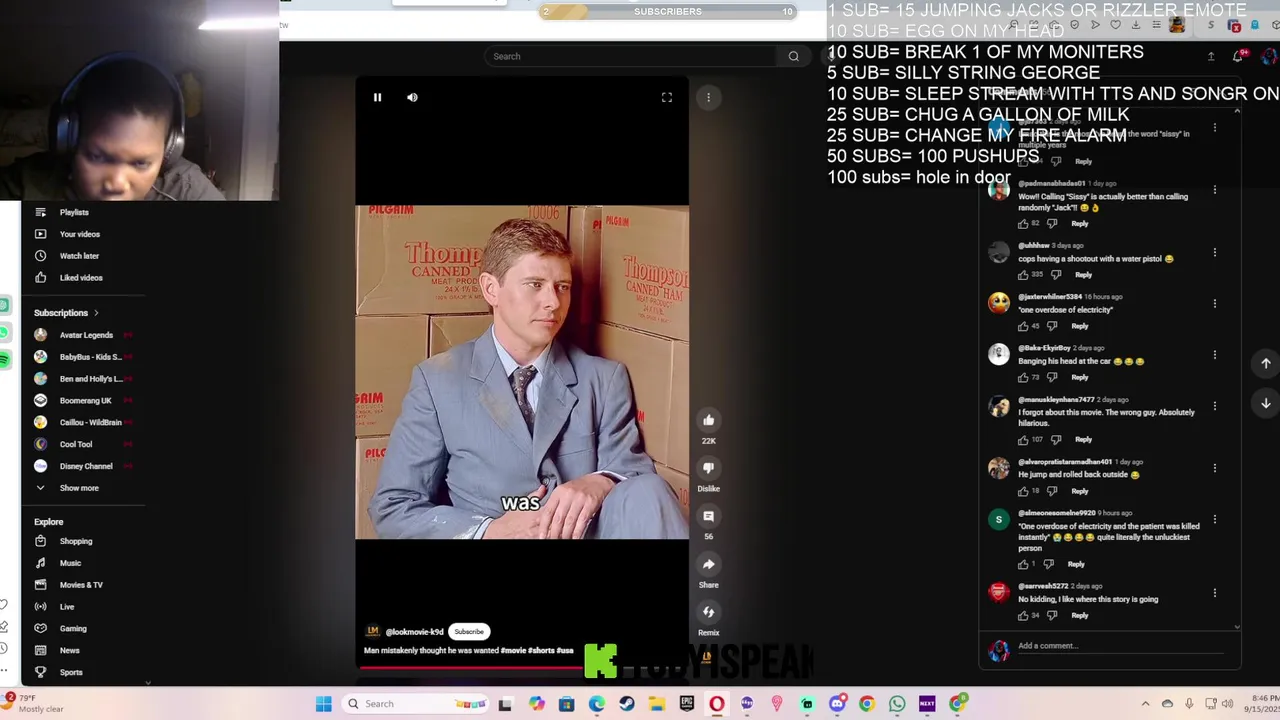
Task: Expand the Subscriptions section chevron
Action: point(96,313)
